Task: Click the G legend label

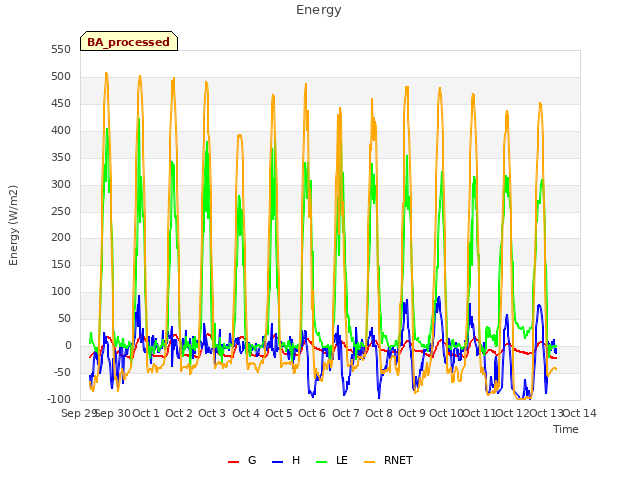Action: point(252,460)
